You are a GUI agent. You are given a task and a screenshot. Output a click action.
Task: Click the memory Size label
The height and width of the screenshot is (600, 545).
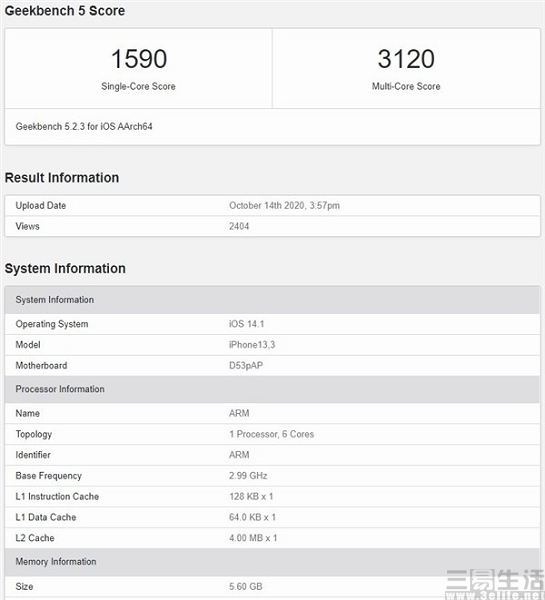pyautogui.click(x=24, y=586)
